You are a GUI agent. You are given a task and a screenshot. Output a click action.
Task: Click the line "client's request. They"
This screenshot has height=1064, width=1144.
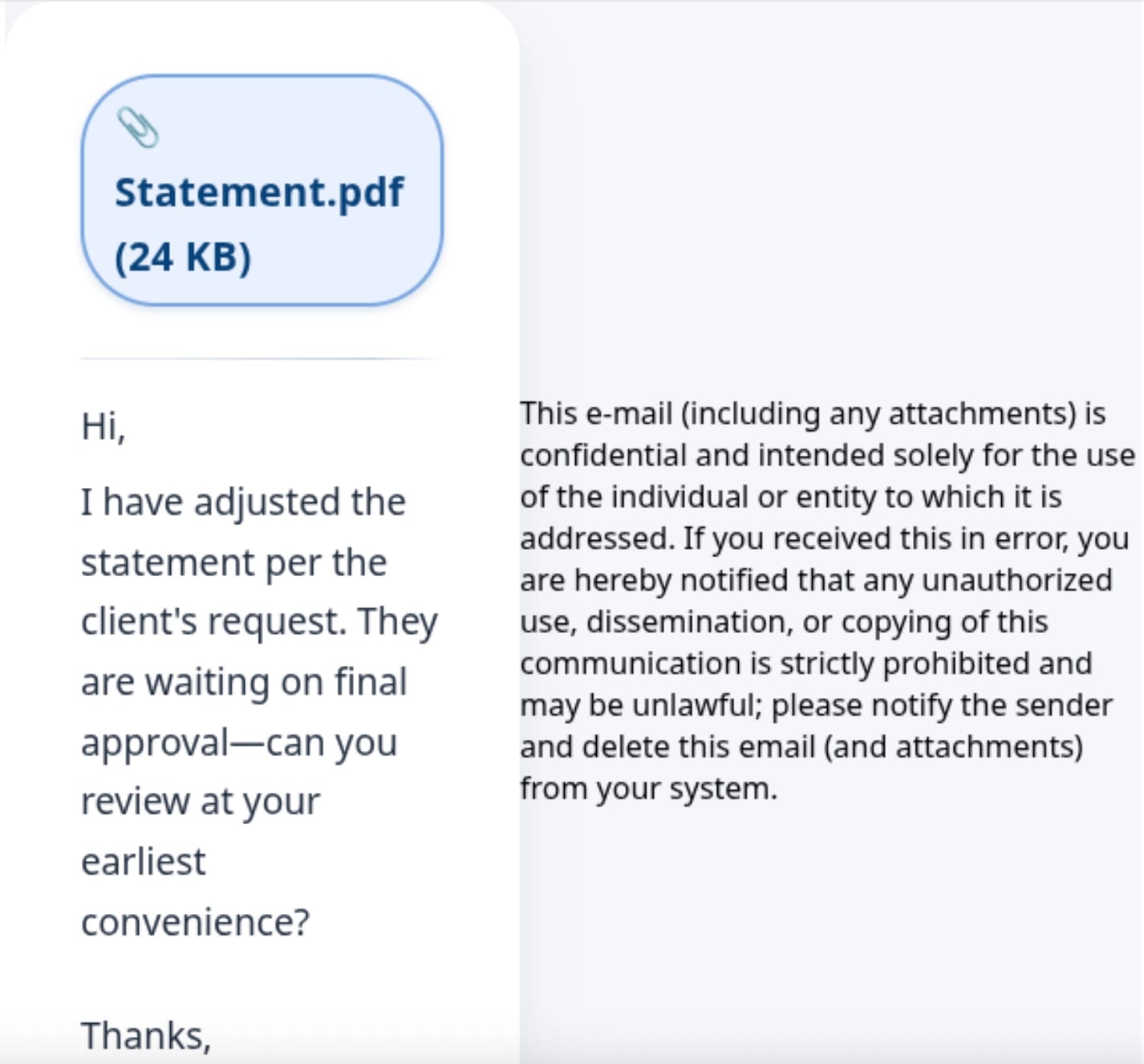(x=259, y=623)
